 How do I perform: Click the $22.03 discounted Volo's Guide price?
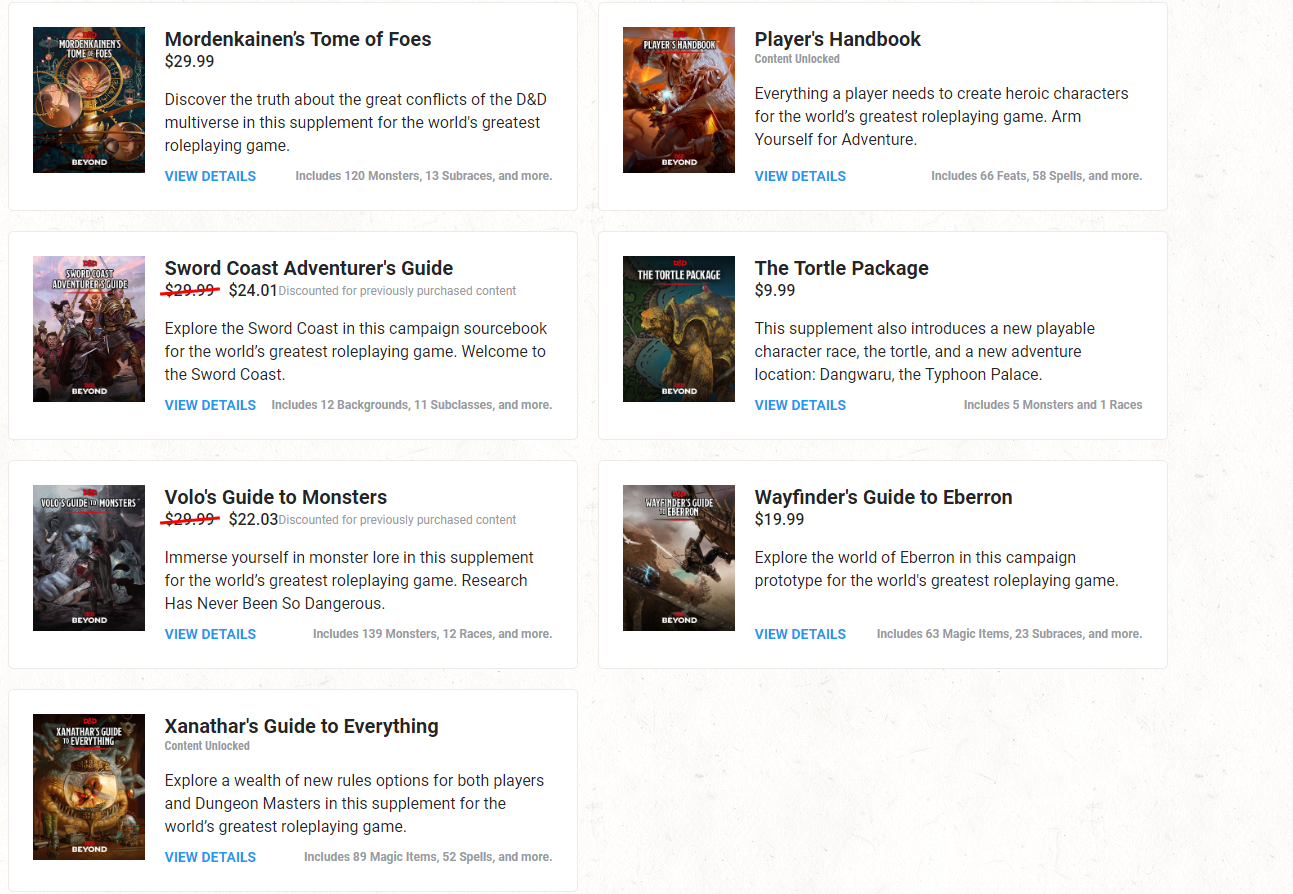[x=253, y=520]
